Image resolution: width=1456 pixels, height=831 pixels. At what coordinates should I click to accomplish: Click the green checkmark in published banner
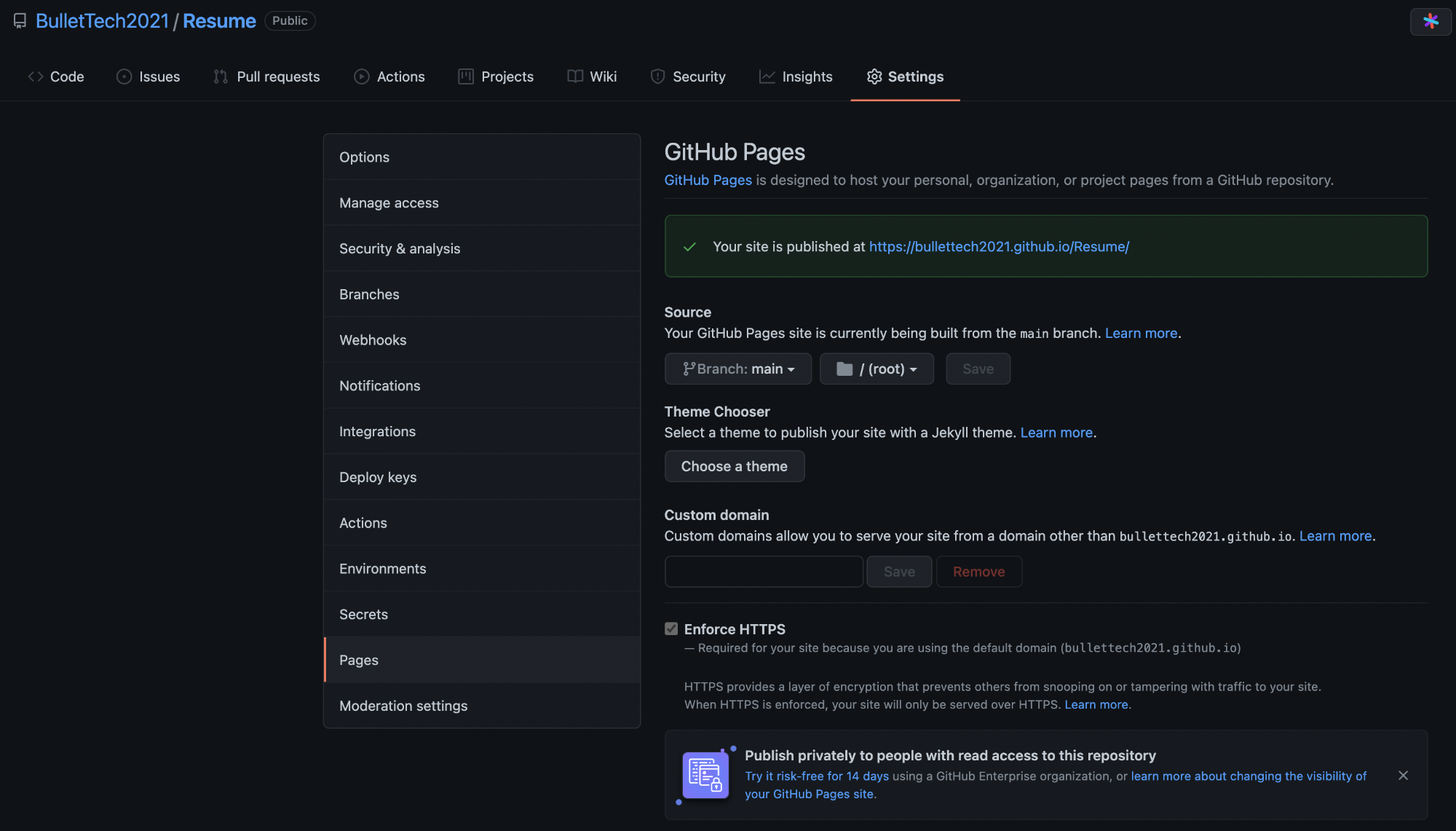(x=689, y=247)
